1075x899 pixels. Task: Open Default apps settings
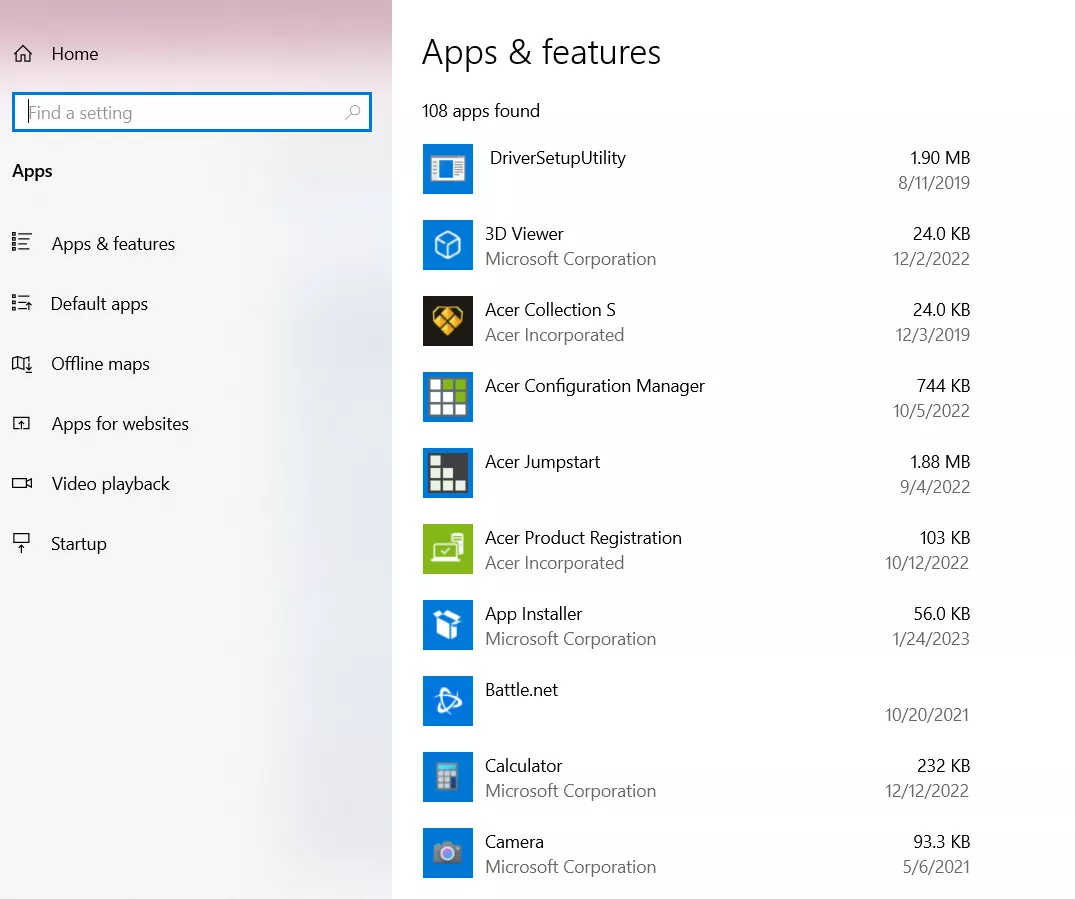(x=99, y=304)
